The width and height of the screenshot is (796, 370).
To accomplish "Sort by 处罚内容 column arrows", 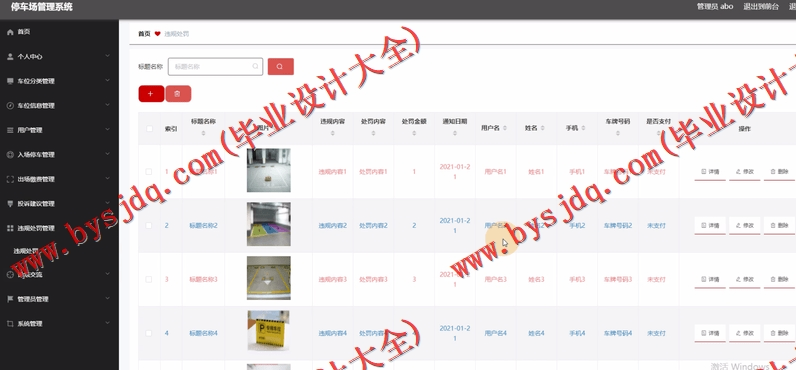I will point(373,133).
